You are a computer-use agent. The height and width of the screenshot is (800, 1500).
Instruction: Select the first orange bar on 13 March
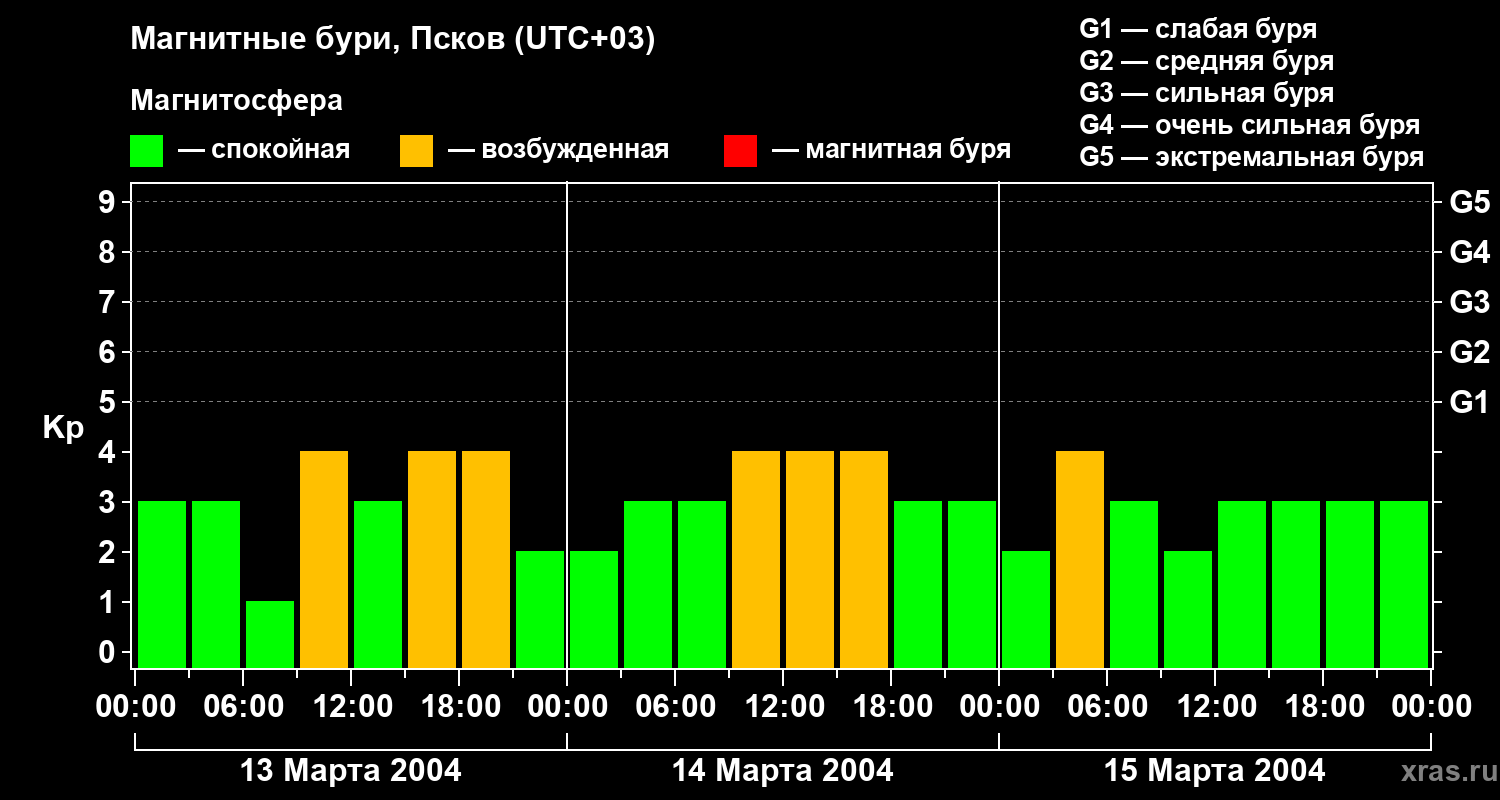tap(324, 559)
